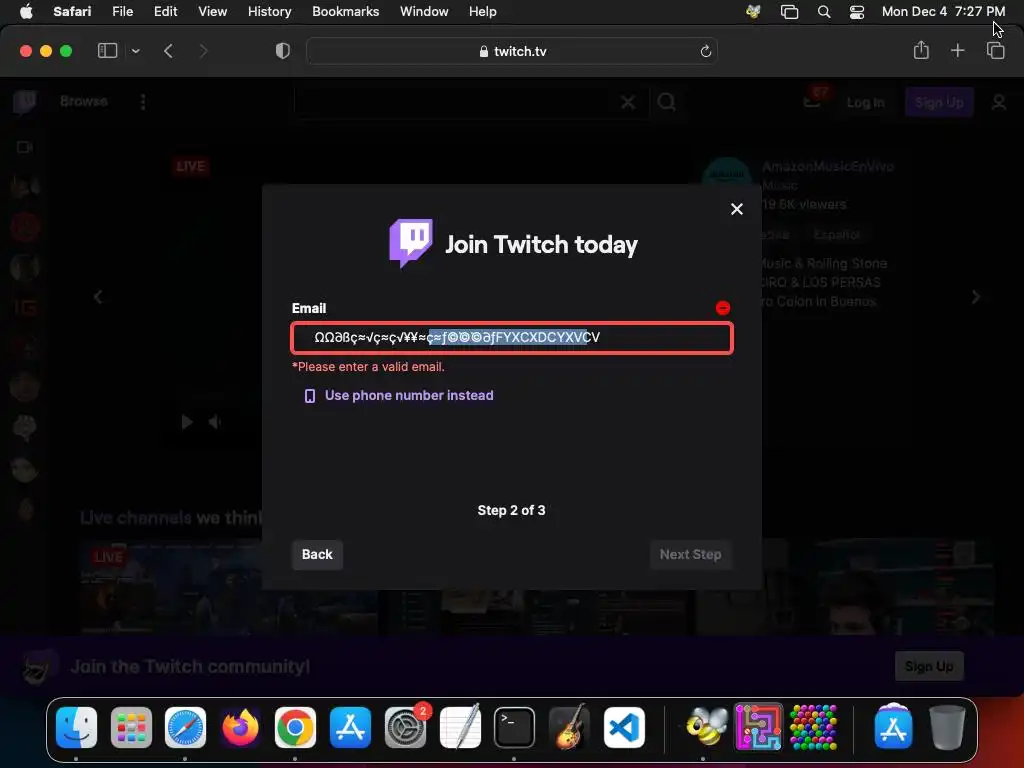Open the Twitch more options dots
The image size is (1024, 768).
click(143, 102)
